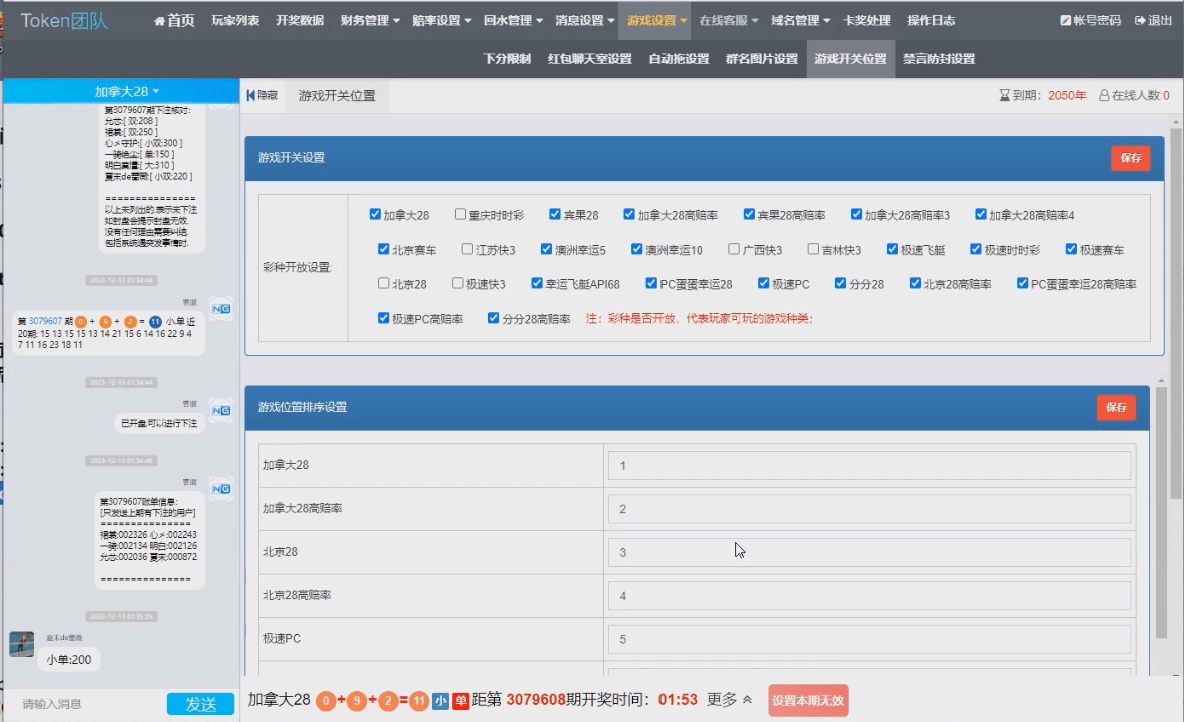Click the user avatar beside 小单:200
Viewport: 1184px width, 722px height.
(22, 644)
